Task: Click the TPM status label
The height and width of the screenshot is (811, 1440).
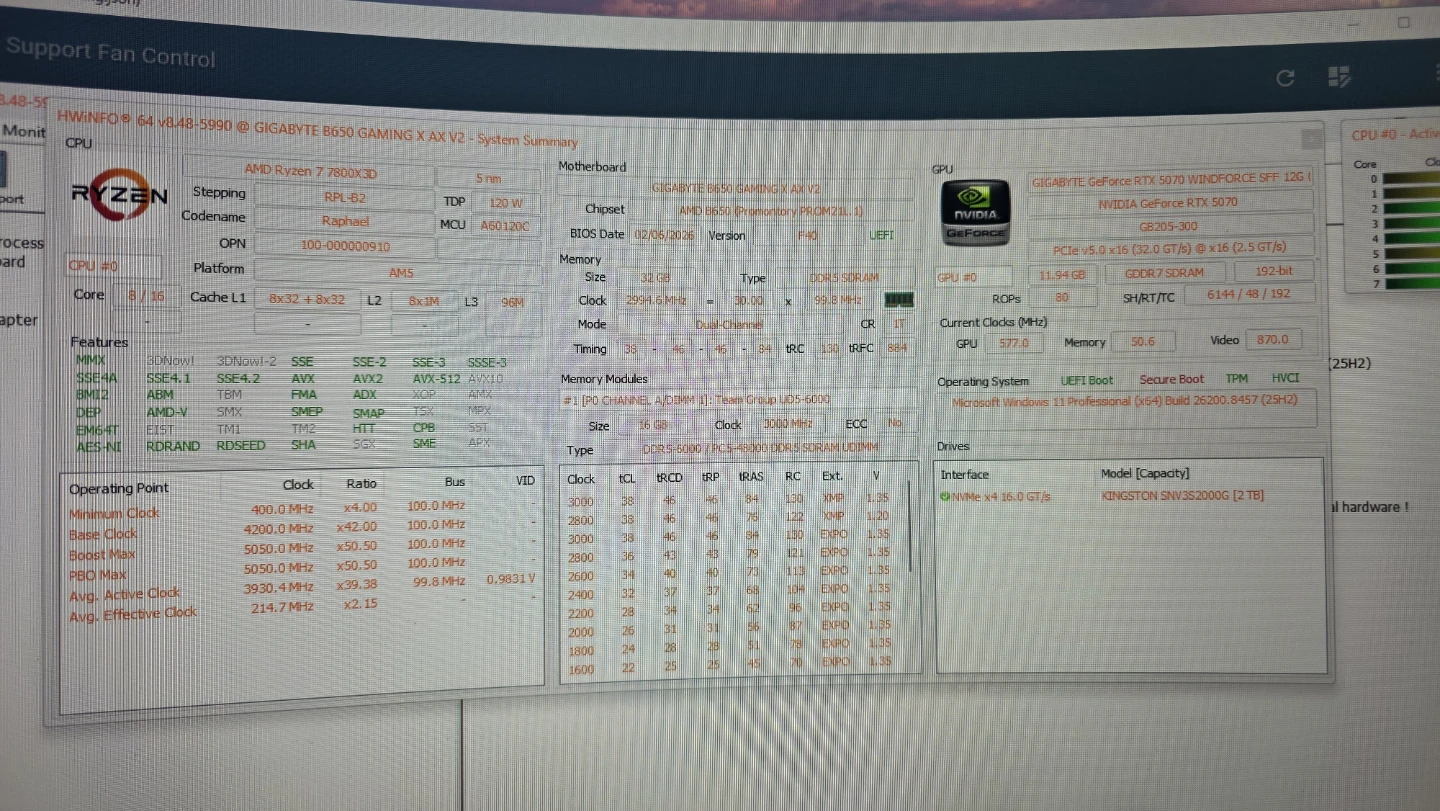Action: point(1236,379)
